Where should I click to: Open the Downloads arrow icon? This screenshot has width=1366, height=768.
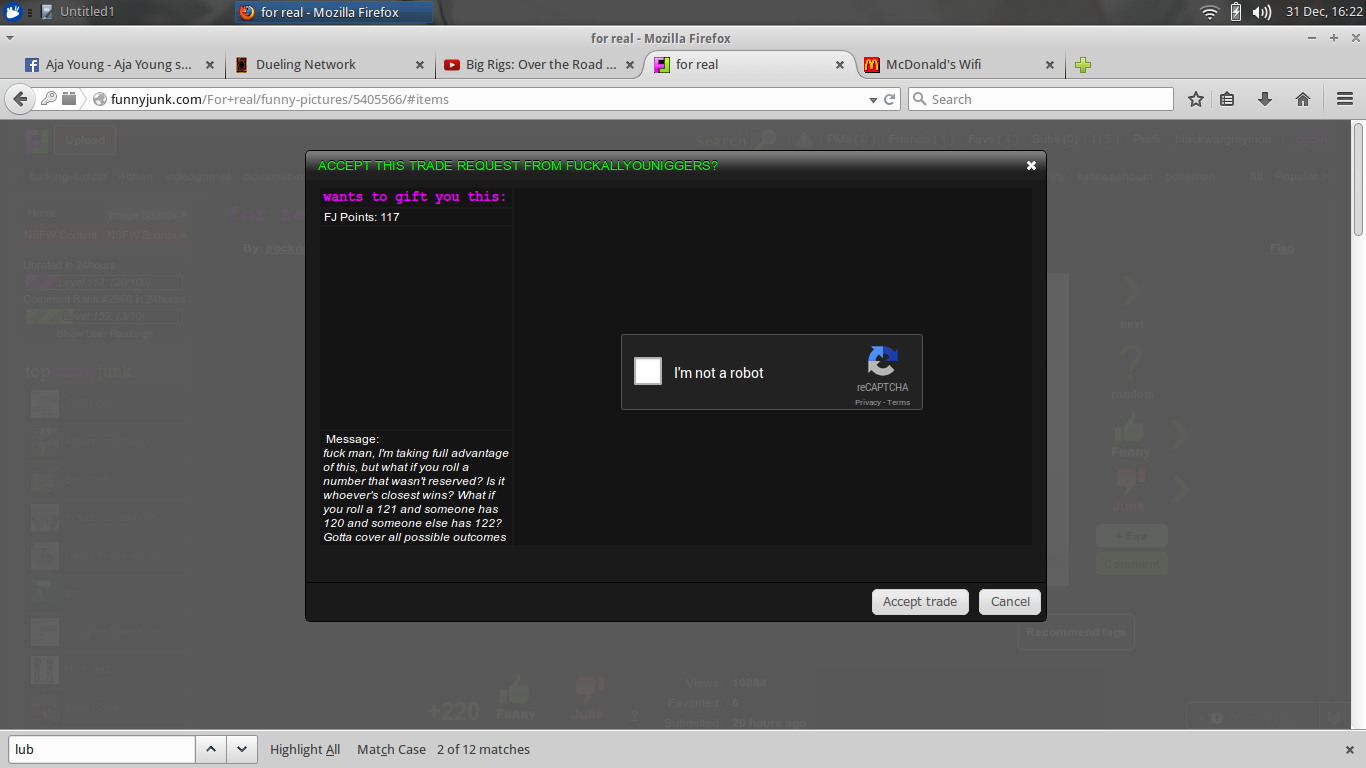1265,99
